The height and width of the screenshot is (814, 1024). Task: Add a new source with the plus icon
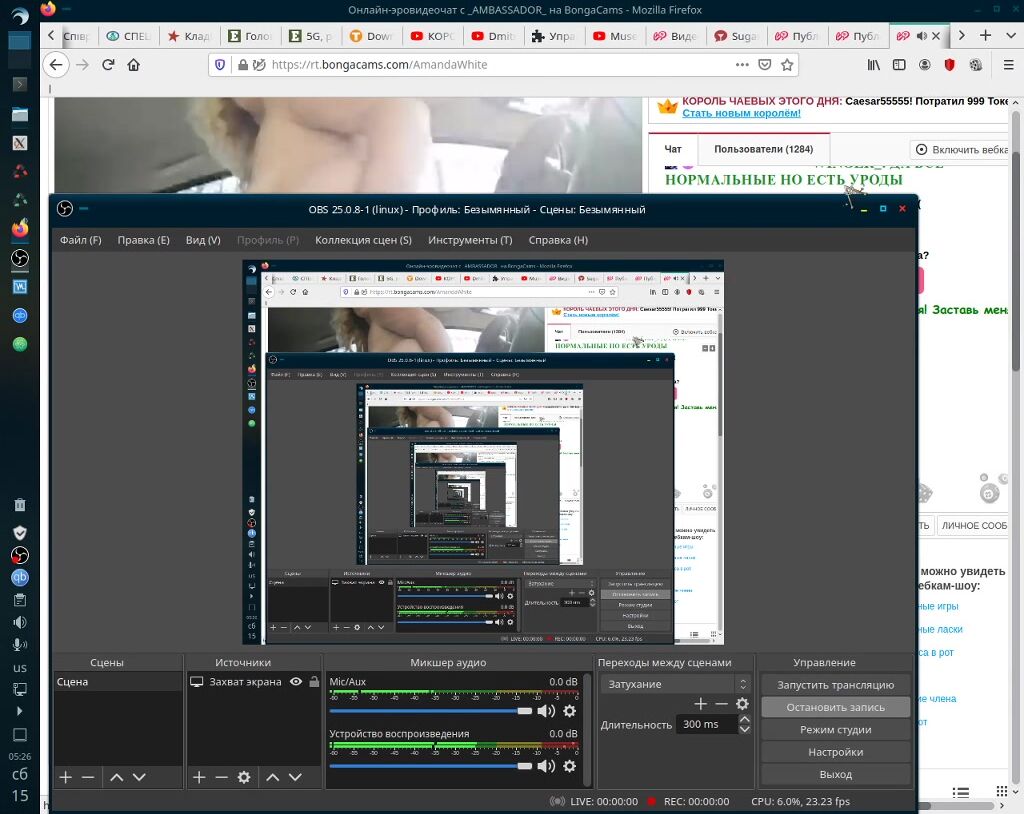199,777
